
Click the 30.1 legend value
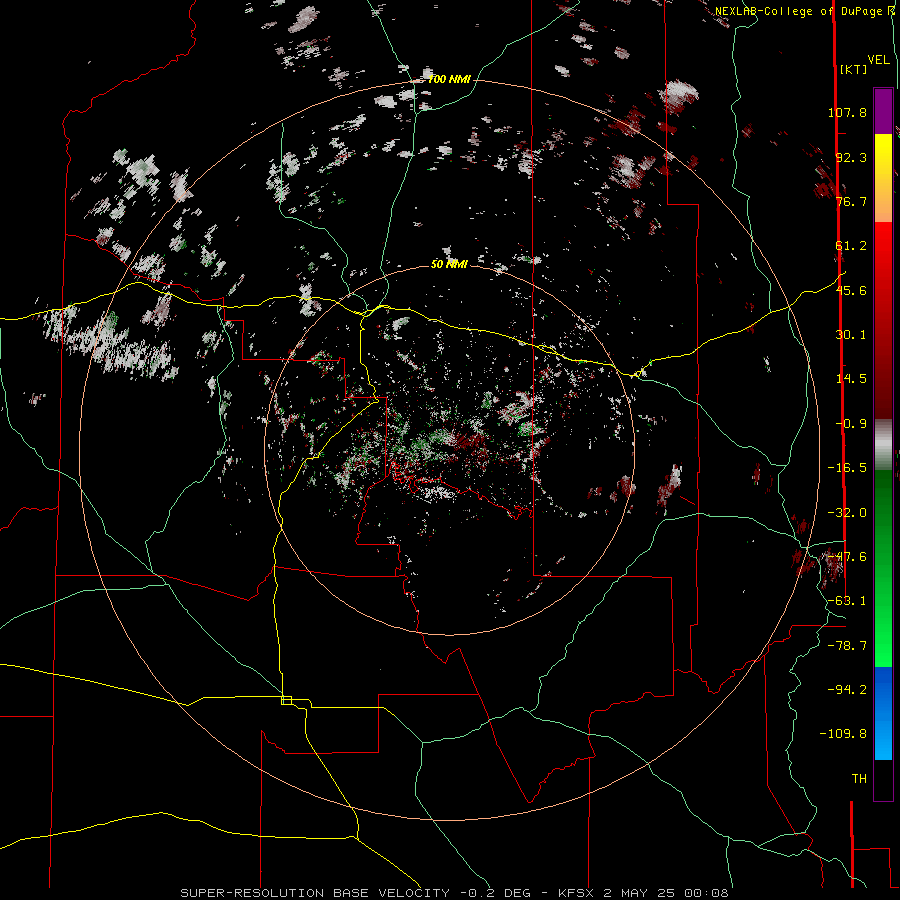tap(851, 335)
